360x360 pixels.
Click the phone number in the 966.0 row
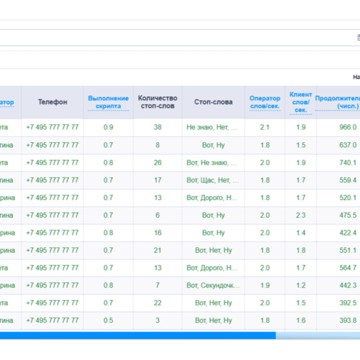coord(52,127)
